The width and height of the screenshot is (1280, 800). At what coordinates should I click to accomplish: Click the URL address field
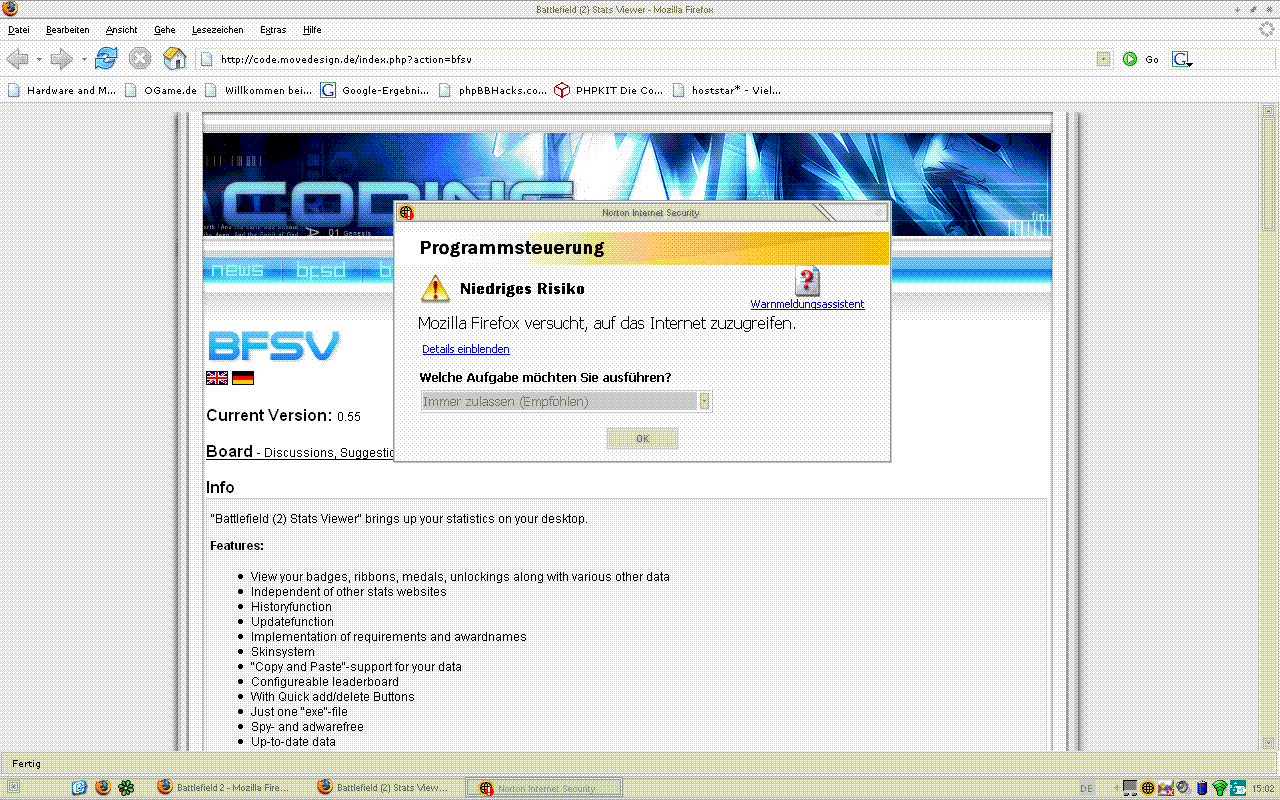pos(650,59)
